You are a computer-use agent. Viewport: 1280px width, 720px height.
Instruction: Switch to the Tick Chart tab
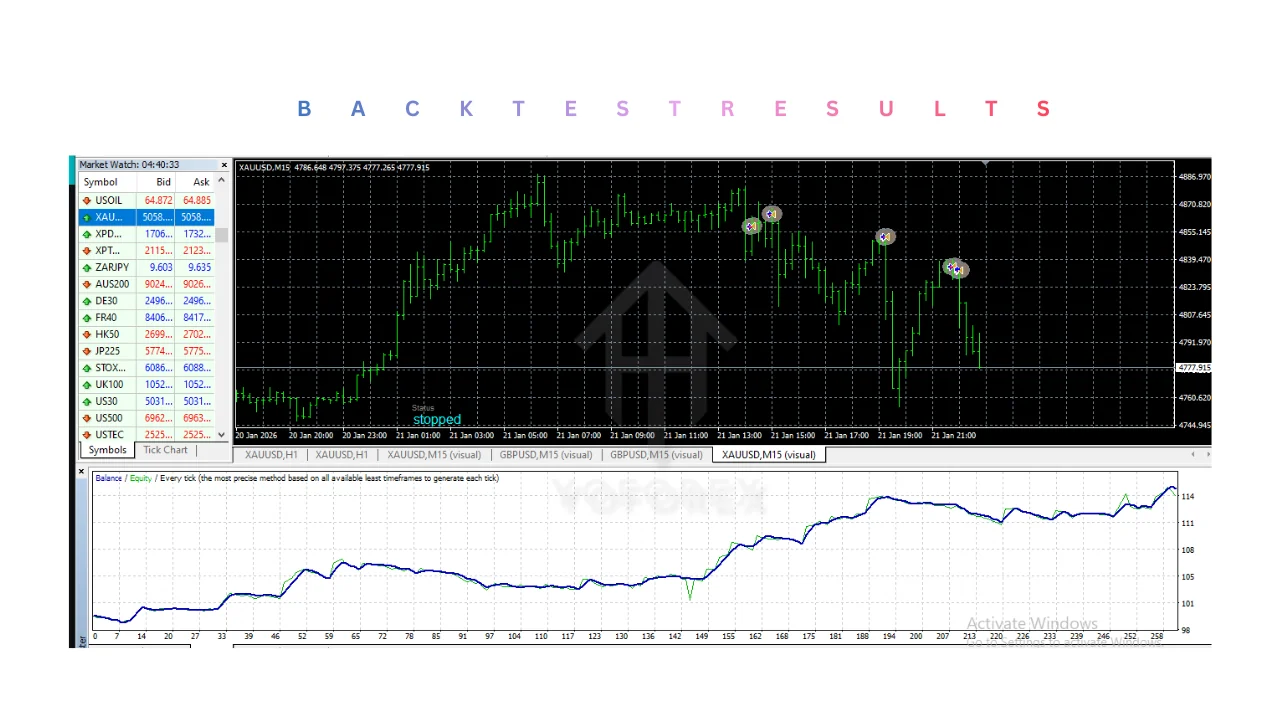(x=165, y=450)
